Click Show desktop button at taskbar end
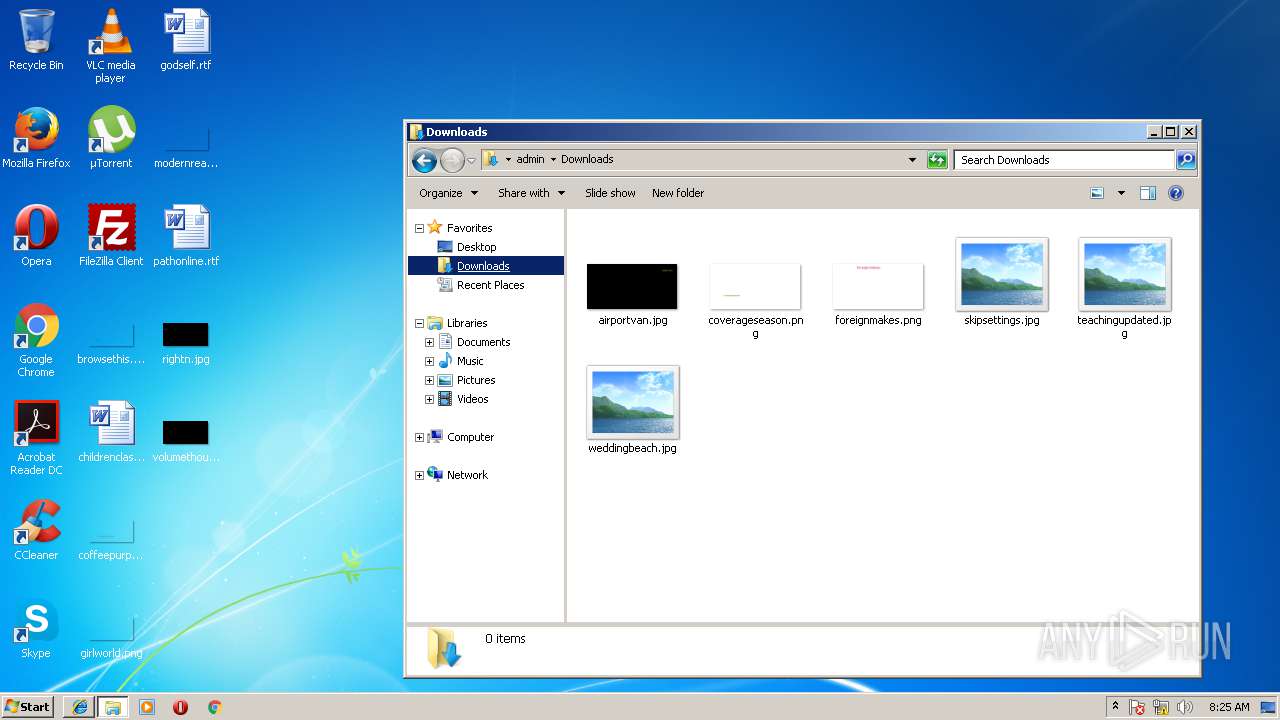Image resolution: width=1280 pixels, height=720 pixels. [1268, 707]
